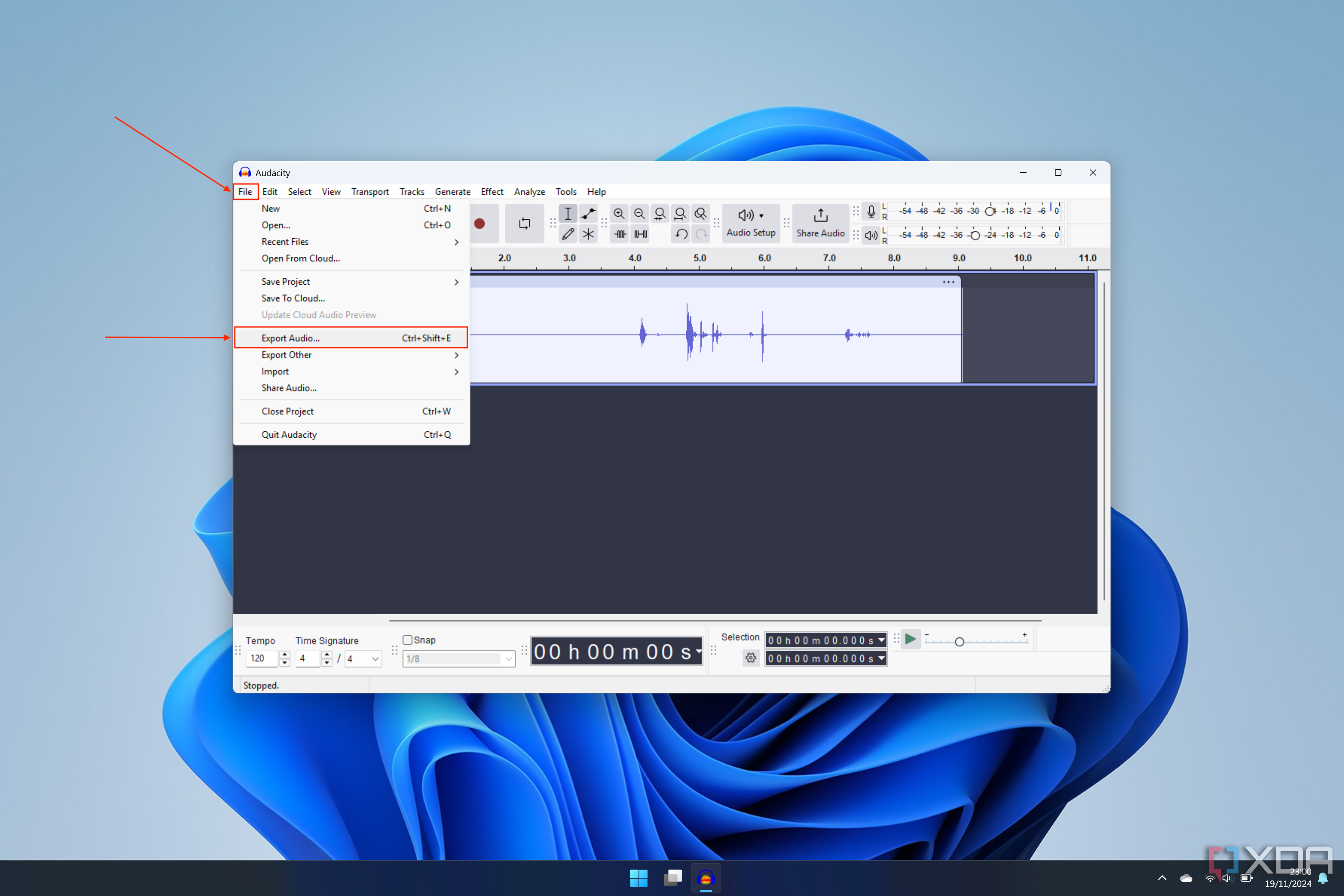Viewport: 1344px width, 896px height.
Task: Enable the Snap checkbox
Action: click(x=408, y=640)
